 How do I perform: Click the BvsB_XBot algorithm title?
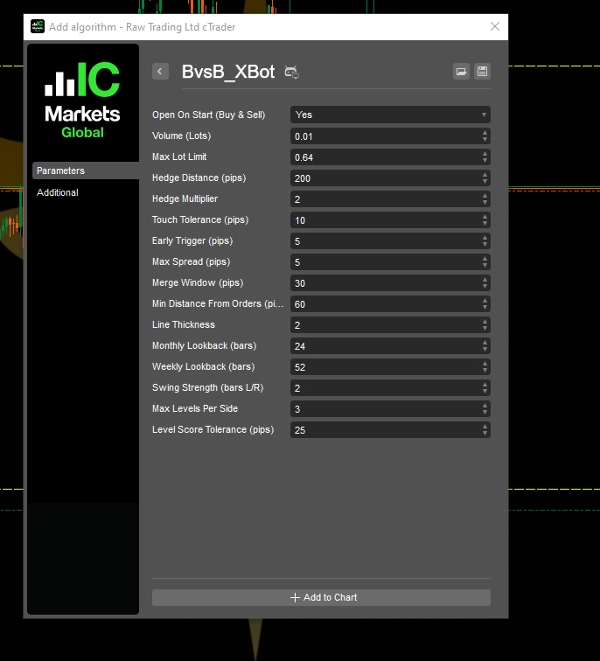(228, 72)
